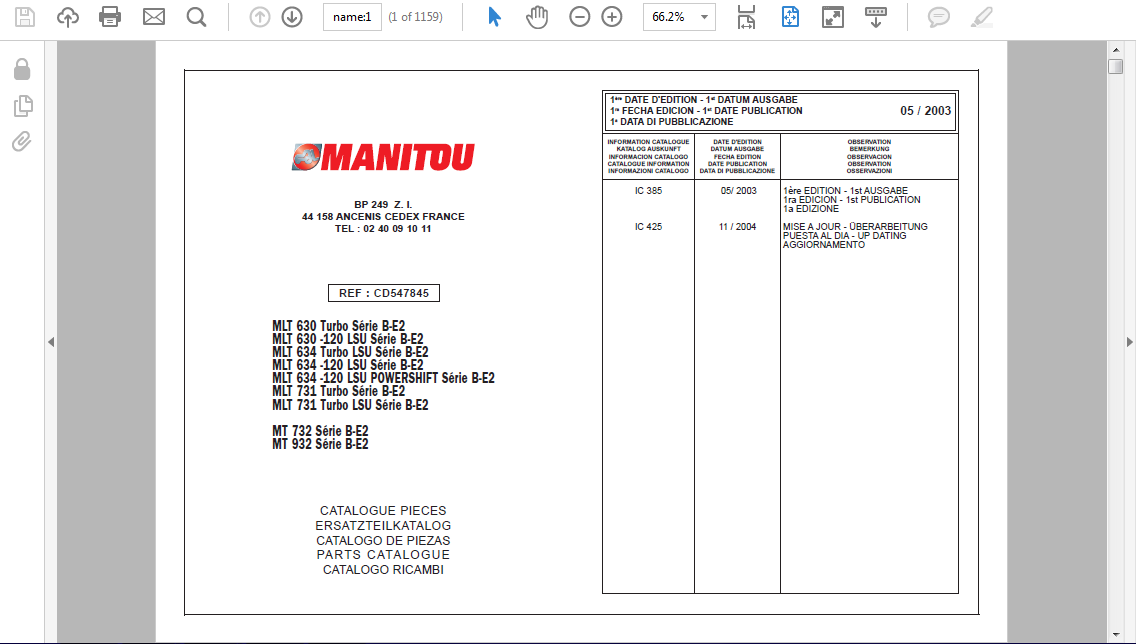Open the Find text magnifier

[196, 17]
